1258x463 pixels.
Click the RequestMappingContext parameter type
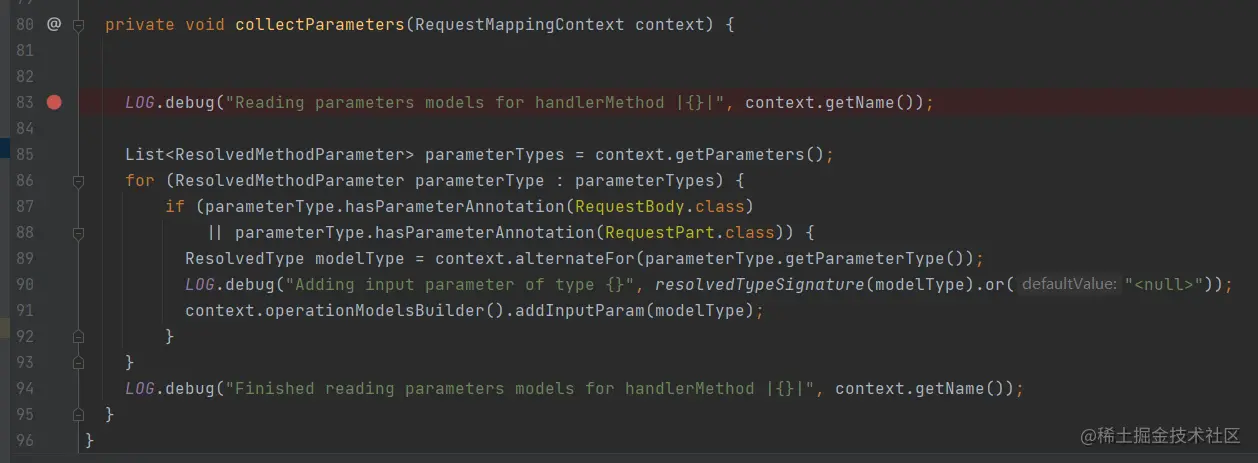click(520, 24)
